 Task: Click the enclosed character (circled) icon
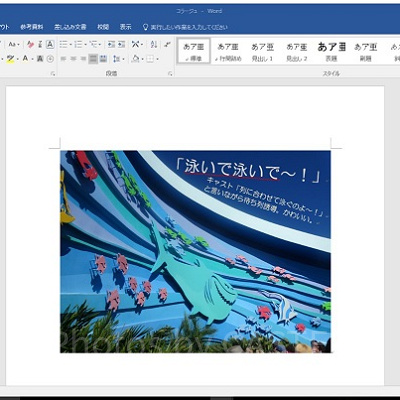coord(50,59)
